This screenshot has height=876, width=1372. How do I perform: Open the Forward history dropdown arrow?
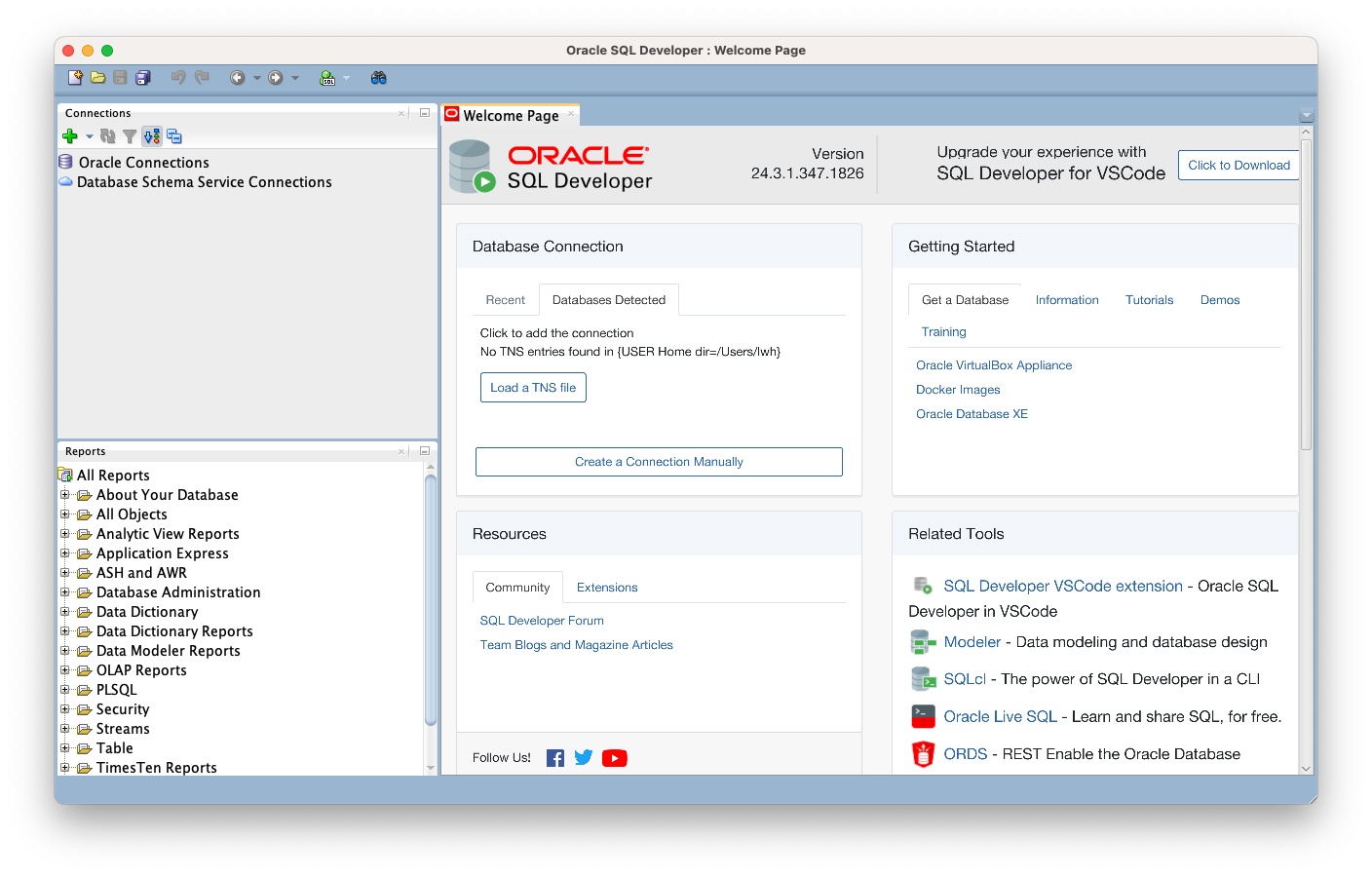coord(295,78)
